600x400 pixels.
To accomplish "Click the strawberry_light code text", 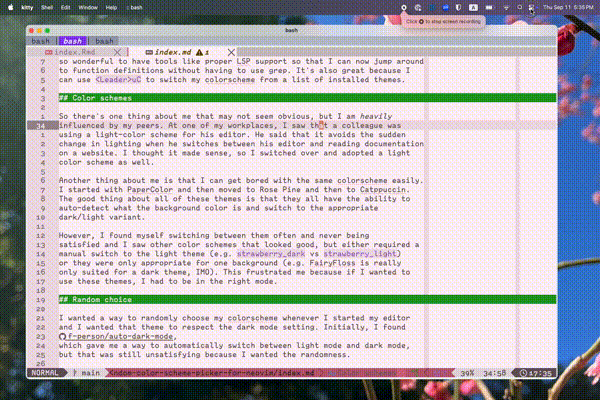I will click(360, 254).
